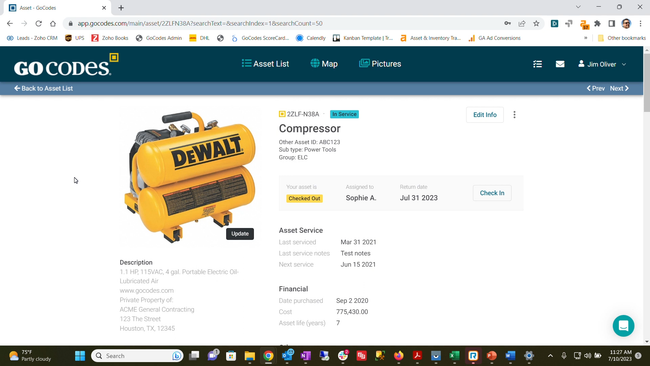Open the Pictures page
The width and height of the screenshot is (650, 366).
coord(380,64)
